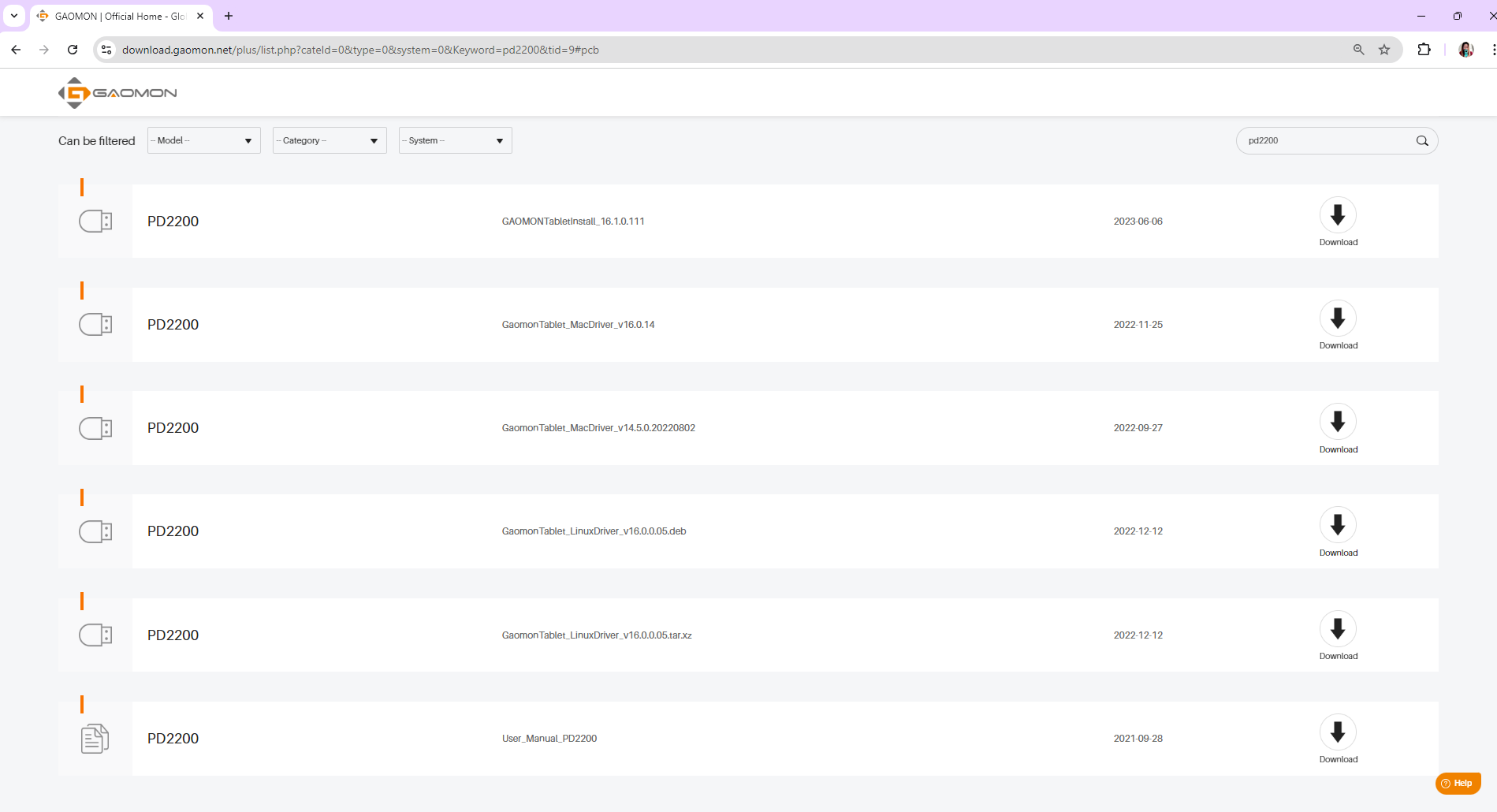Click the browser forward arrow
Viewport: 1497px width, 812px height.
(x=44, y=50)
